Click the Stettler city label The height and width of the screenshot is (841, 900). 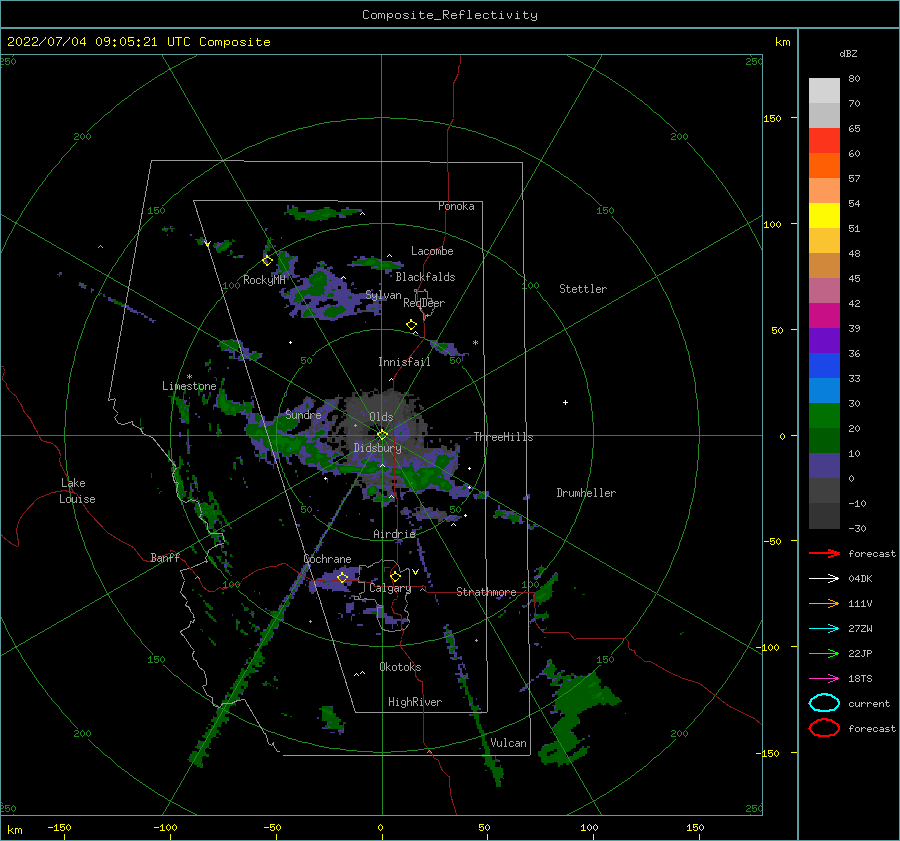[583, 289]
